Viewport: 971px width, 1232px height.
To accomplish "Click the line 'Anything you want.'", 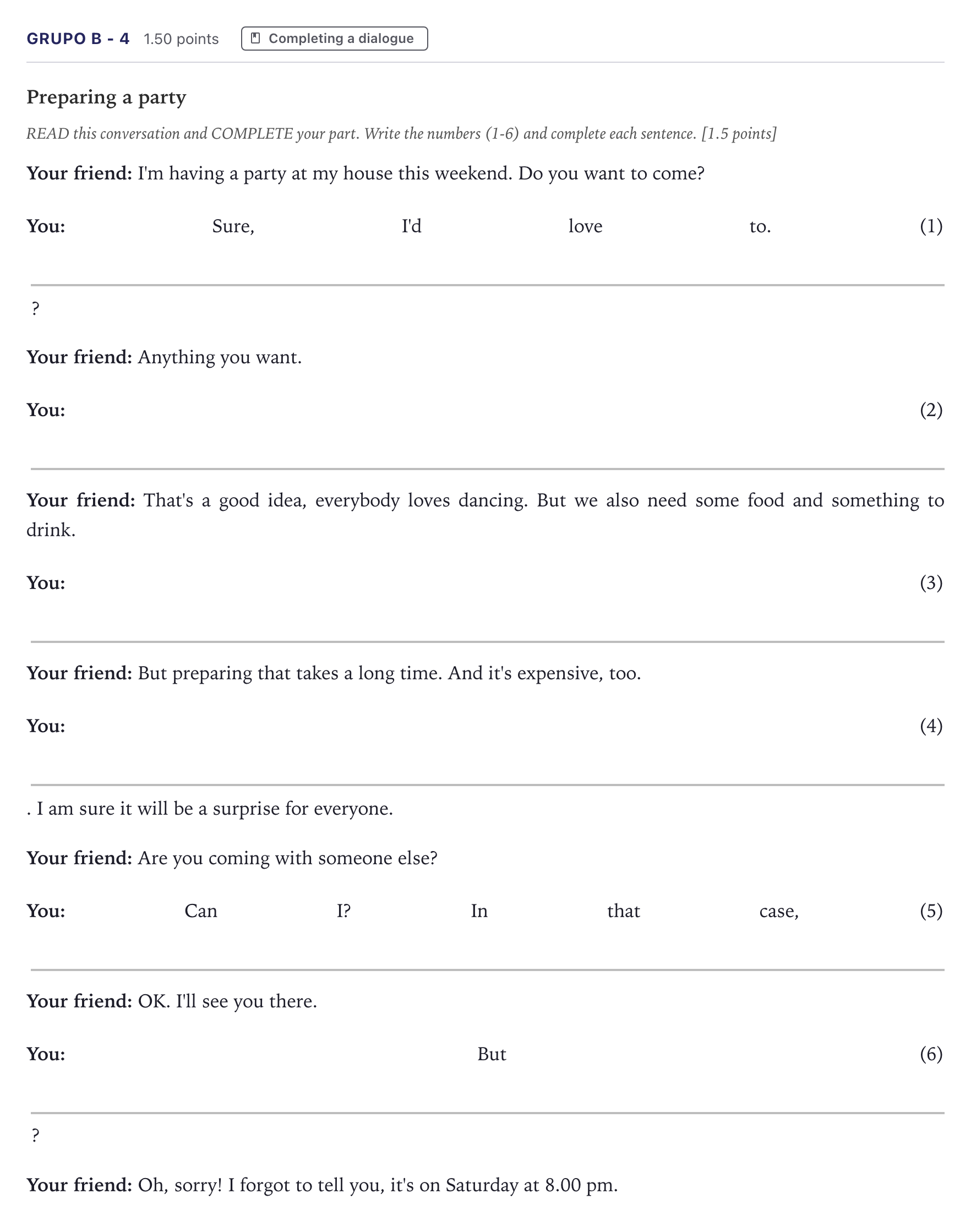I will (x=220, y=358).
